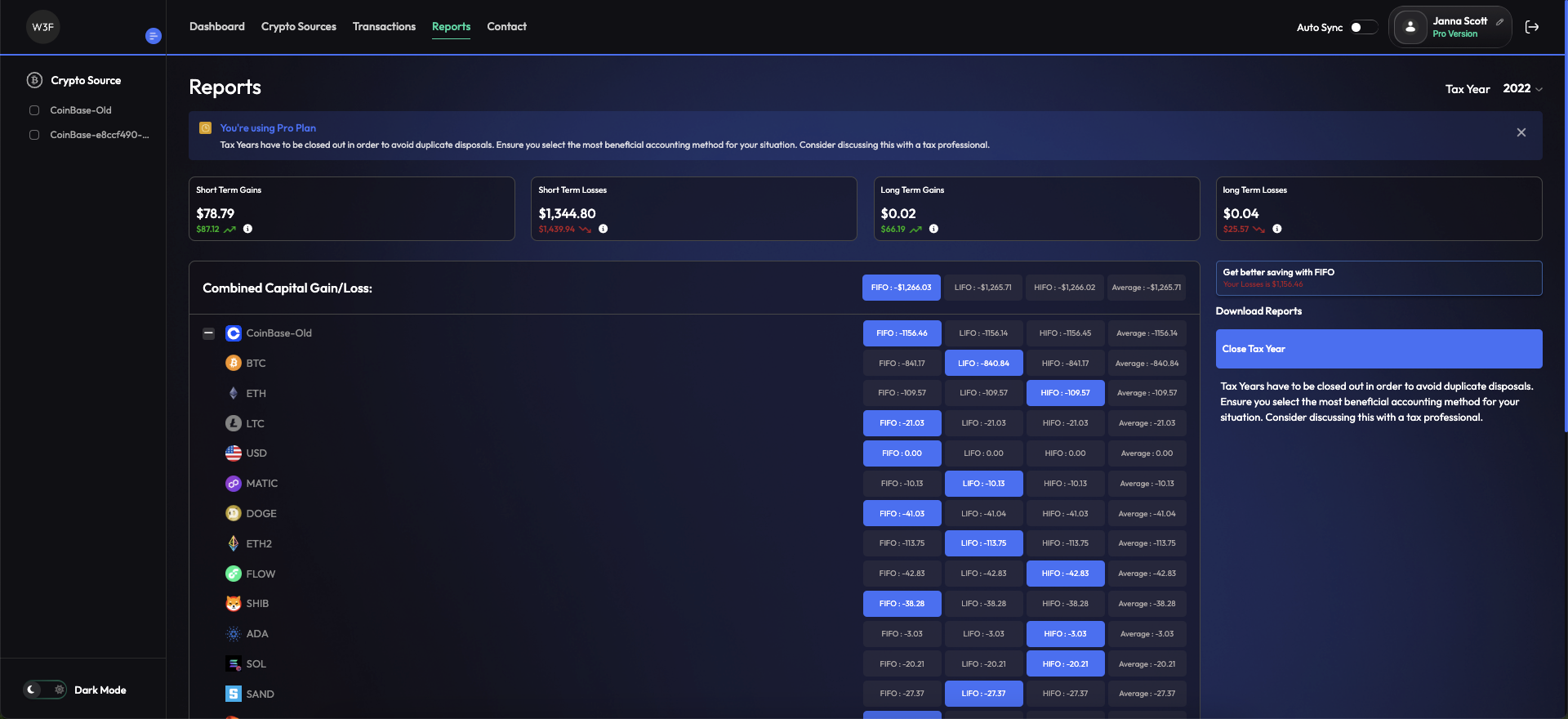This screenshot has height=719, width=1568.
Task: Click Get better saving with FIFO card
Action: pyautogui.click(x=1379, y=278)
